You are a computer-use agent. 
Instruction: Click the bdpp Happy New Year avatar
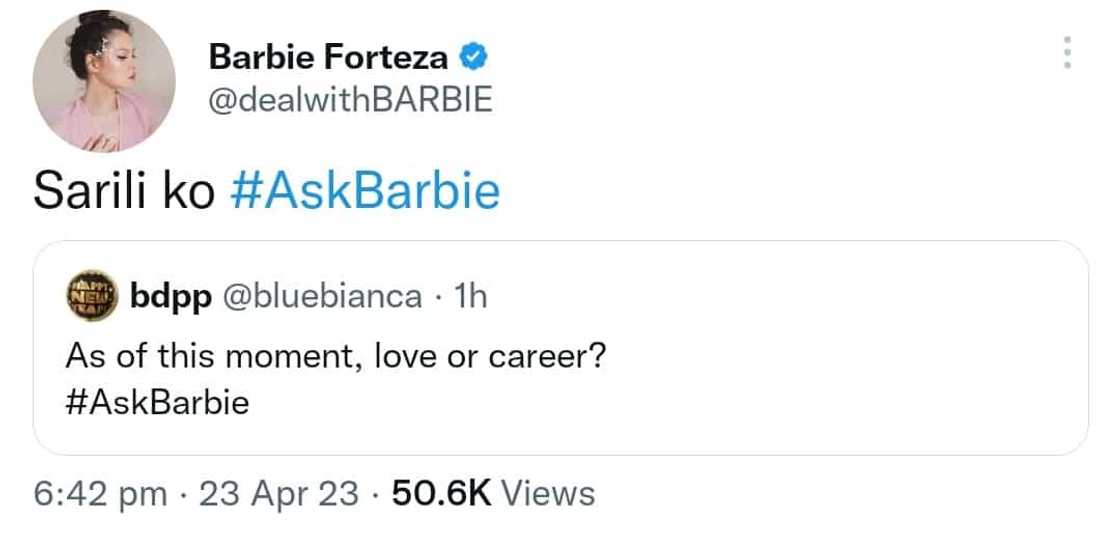[x=92, y=295]
